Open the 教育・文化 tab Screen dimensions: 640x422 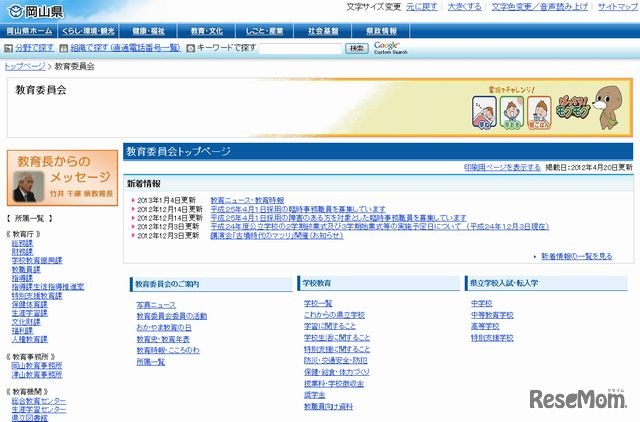[207, 31]
